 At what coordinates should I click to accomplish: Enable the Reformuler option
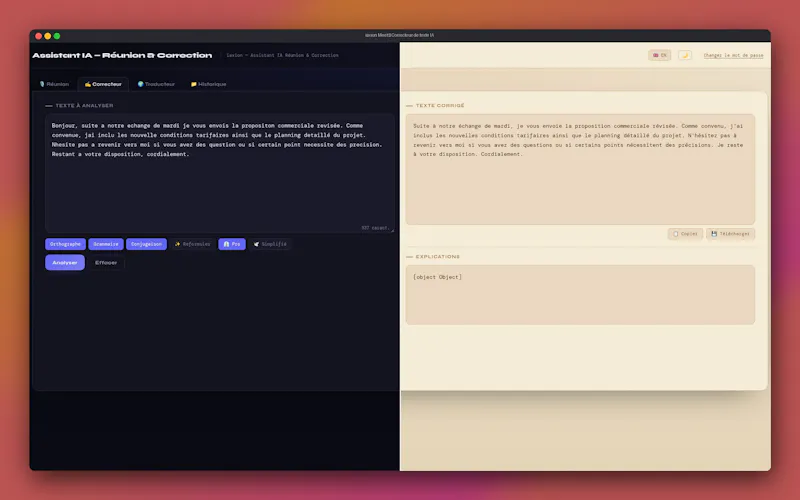[x=192, y=244]
